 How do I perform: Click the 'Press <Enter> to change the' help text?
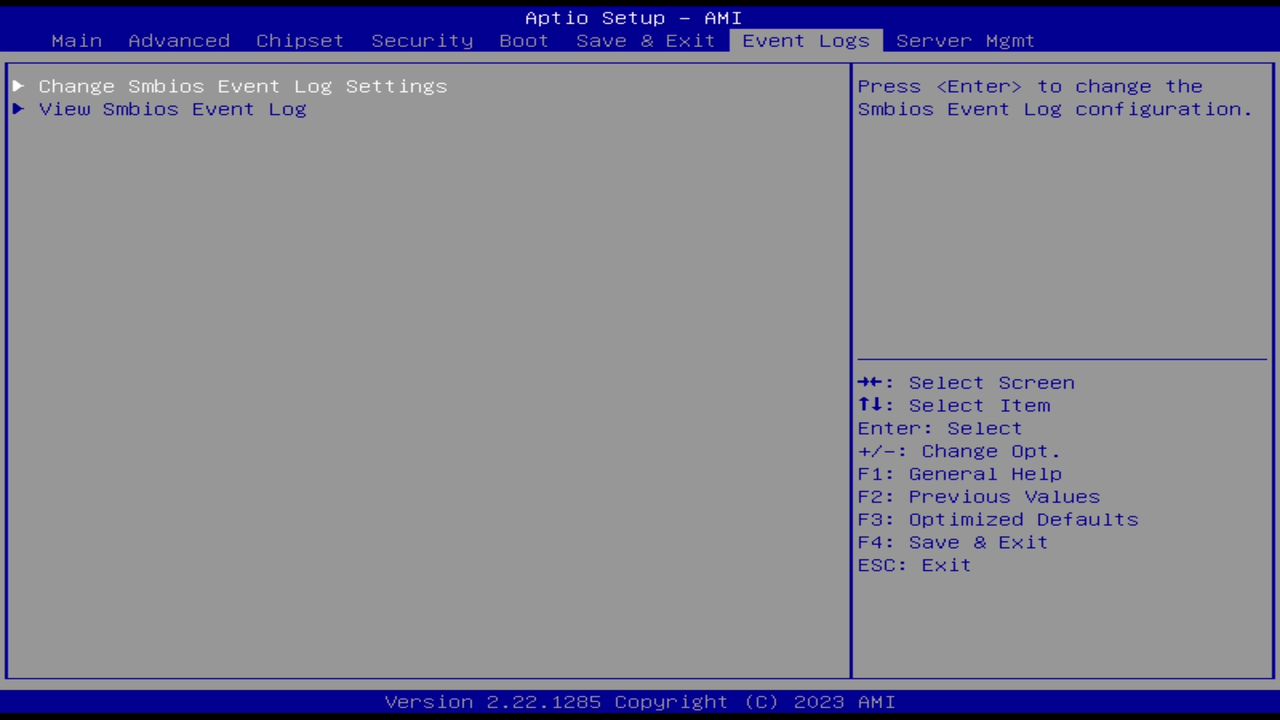[1030, 87]
